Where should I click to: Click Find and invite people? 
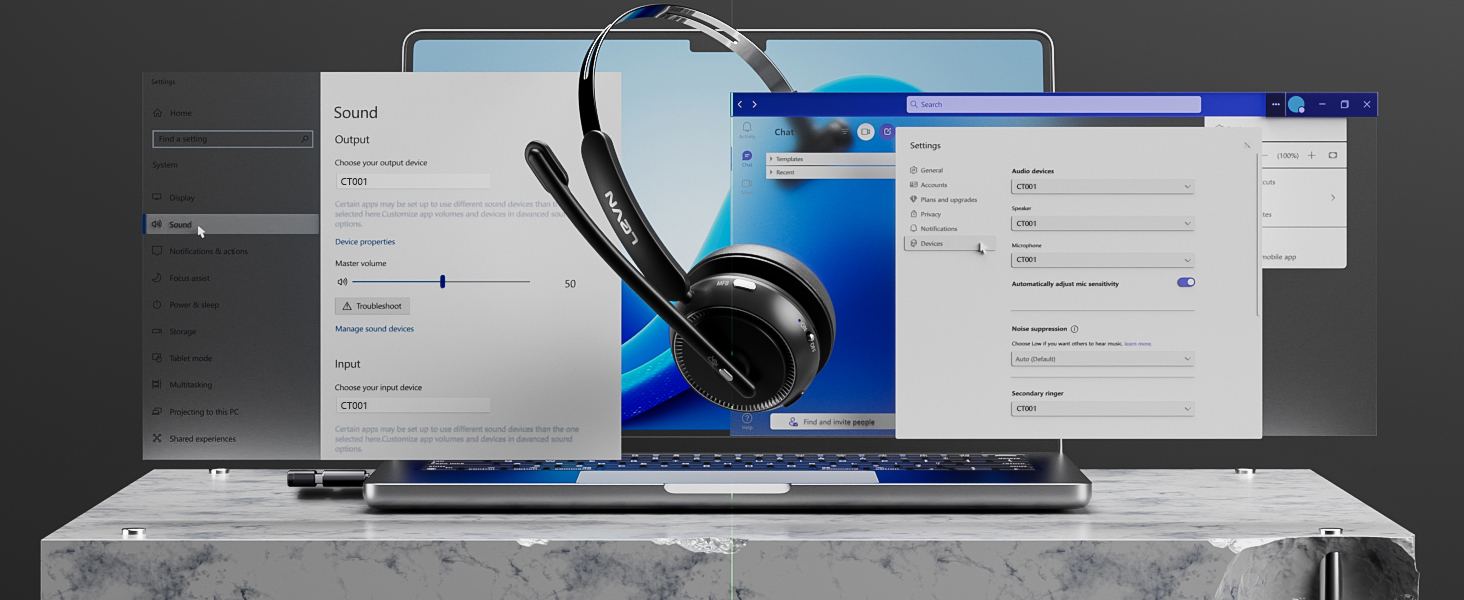pyautogui.click(x=832, y=422)
